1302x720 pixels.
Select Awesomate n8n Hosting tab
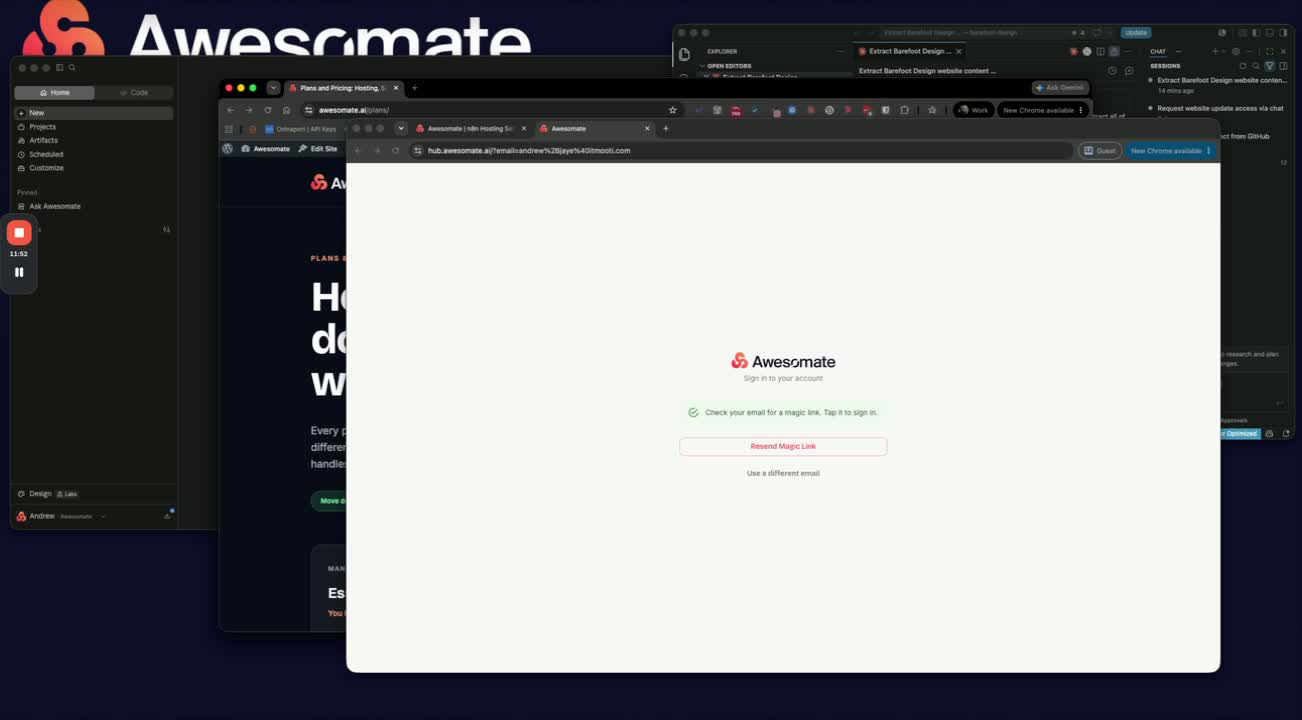tap(470, 128)
